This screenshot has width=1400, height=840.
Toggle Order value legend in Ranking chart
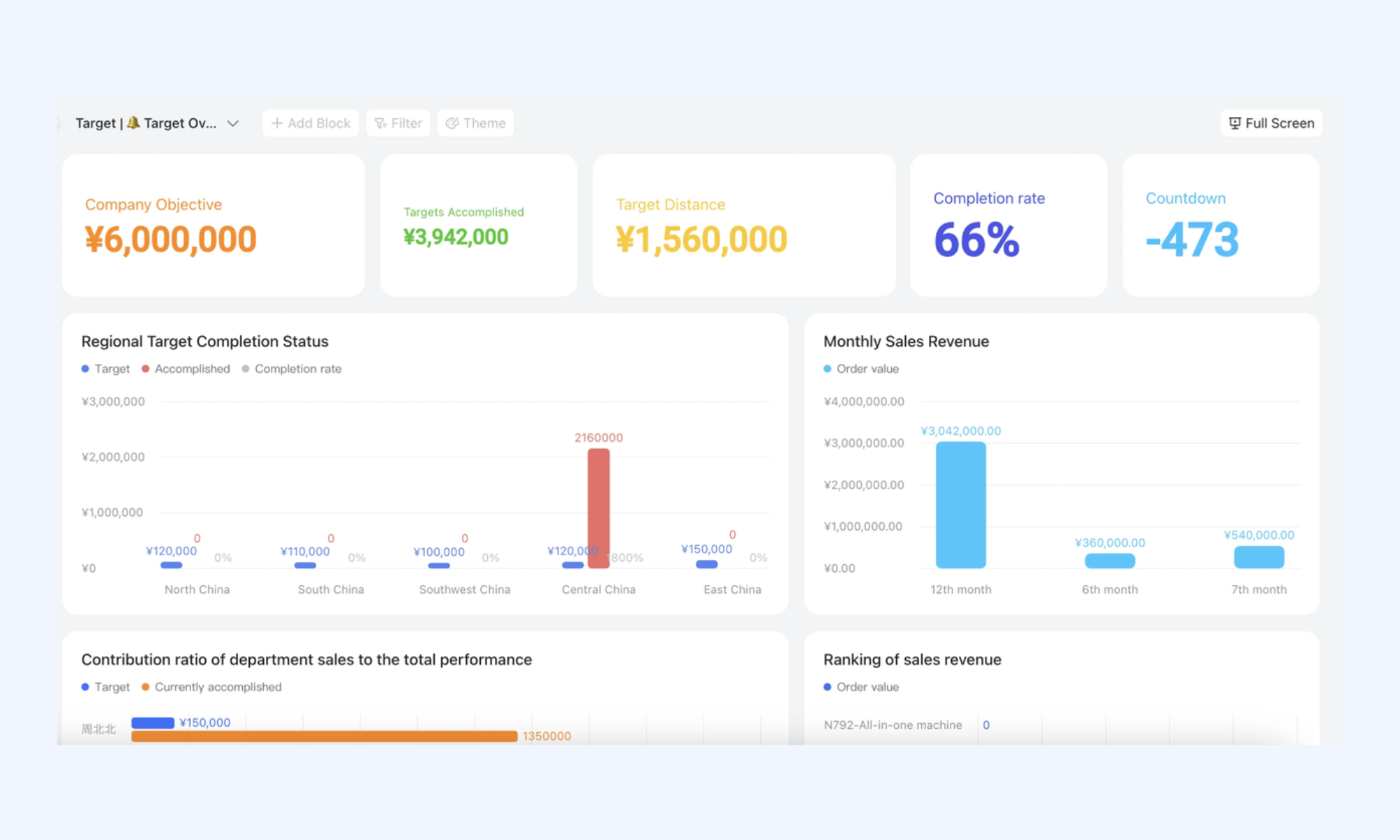(861, 687)
